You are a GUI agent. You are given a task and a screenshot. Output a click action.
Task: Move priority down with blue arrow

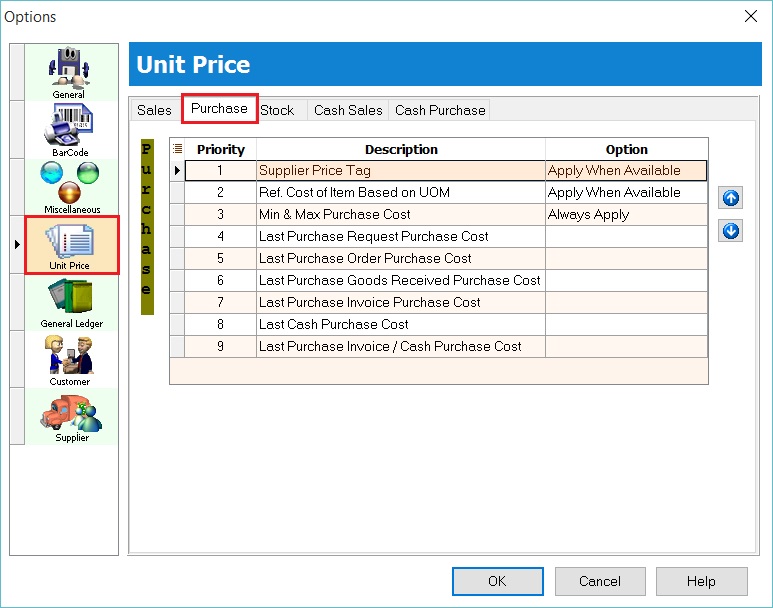point(731,231)
